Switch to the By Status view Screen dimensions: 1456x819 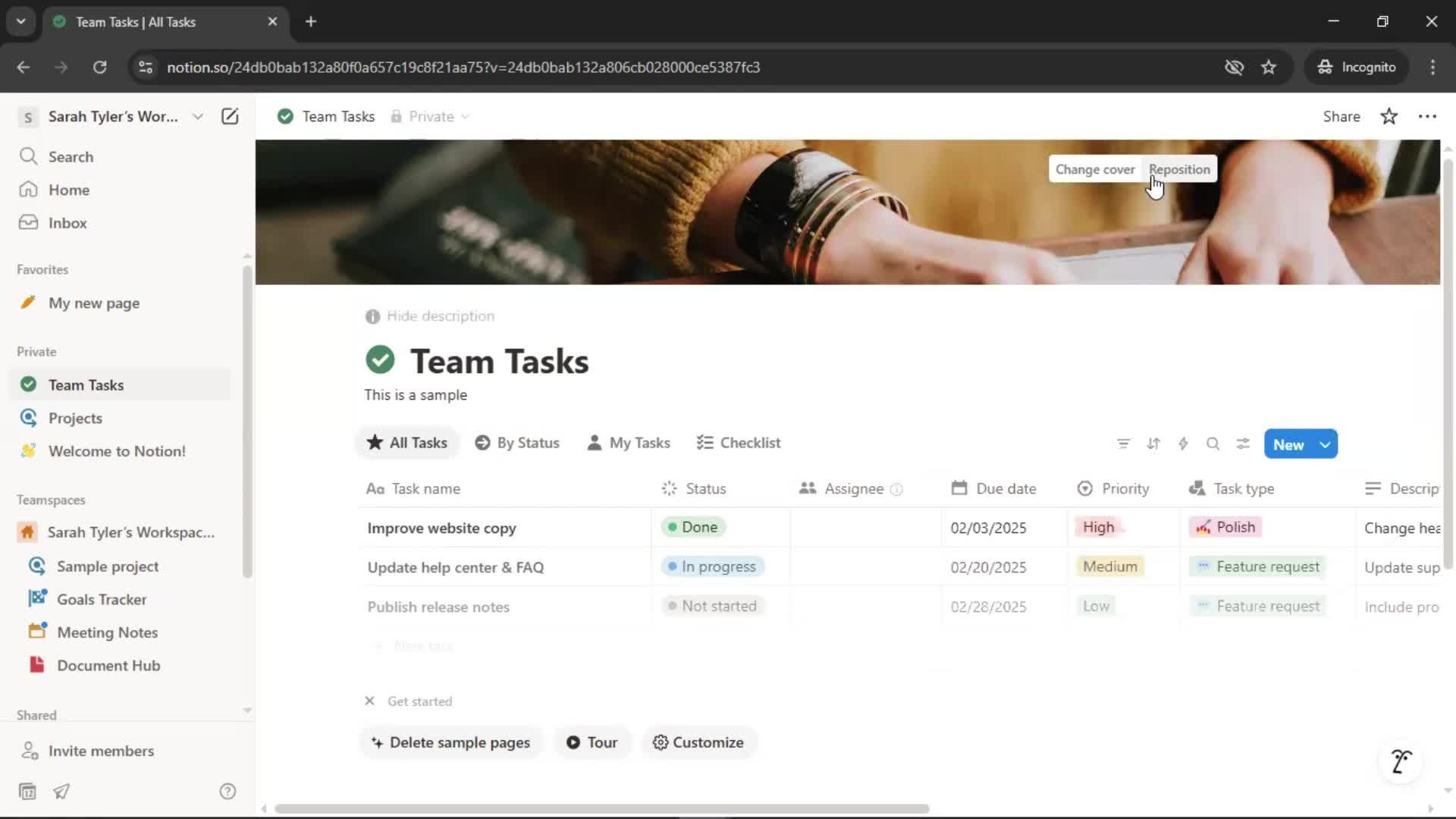[517, 443]
